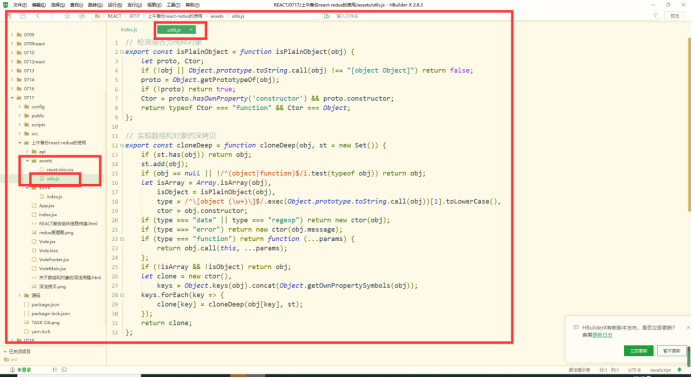Viewport: 692px width, 378px height.
Task: Select utils.js in the file tree
Action: pyautogui.click(x=53, y=179)
